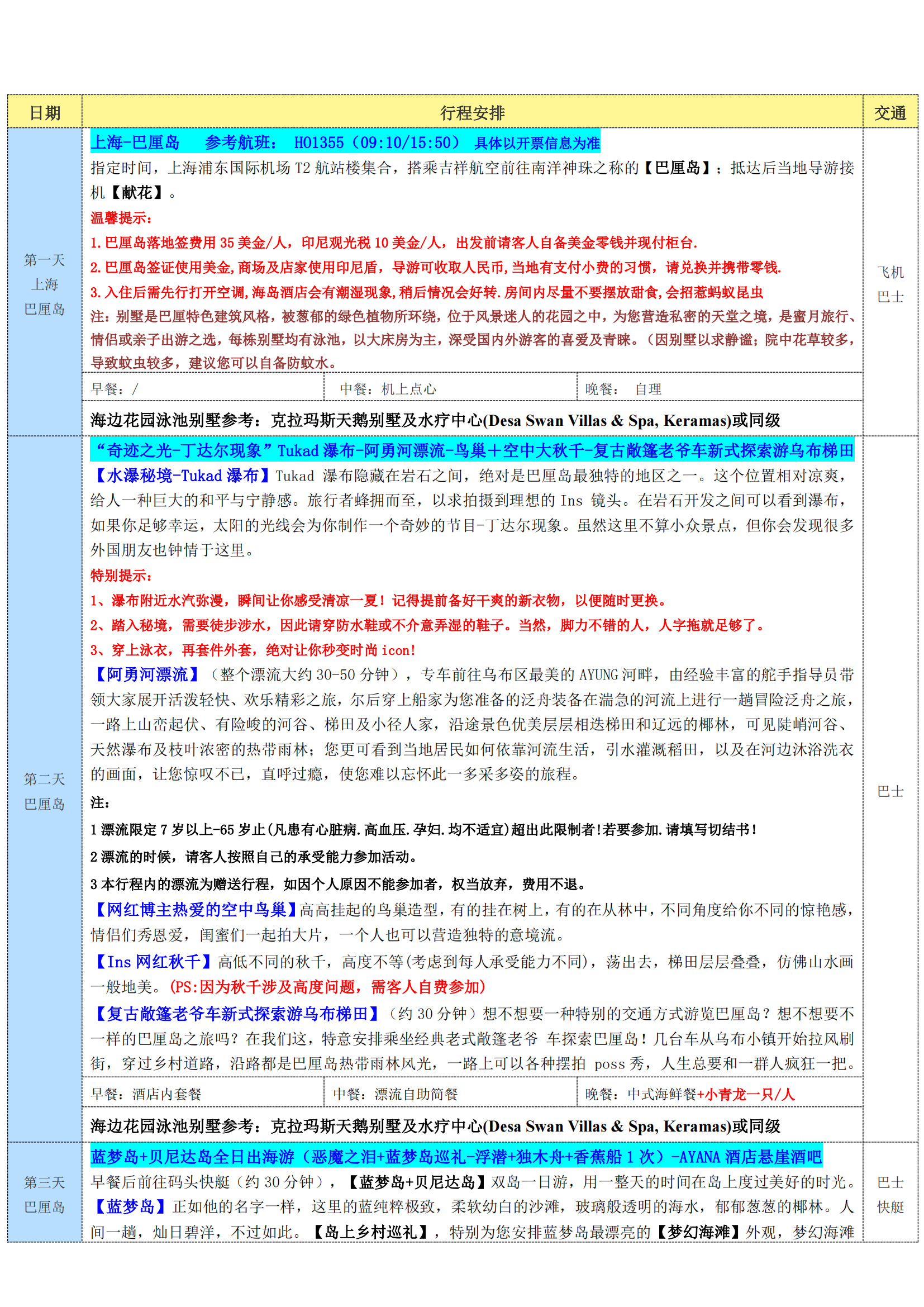
Task: Click the 中餐：机上点心 meal cell
Action: pos(388,389)
